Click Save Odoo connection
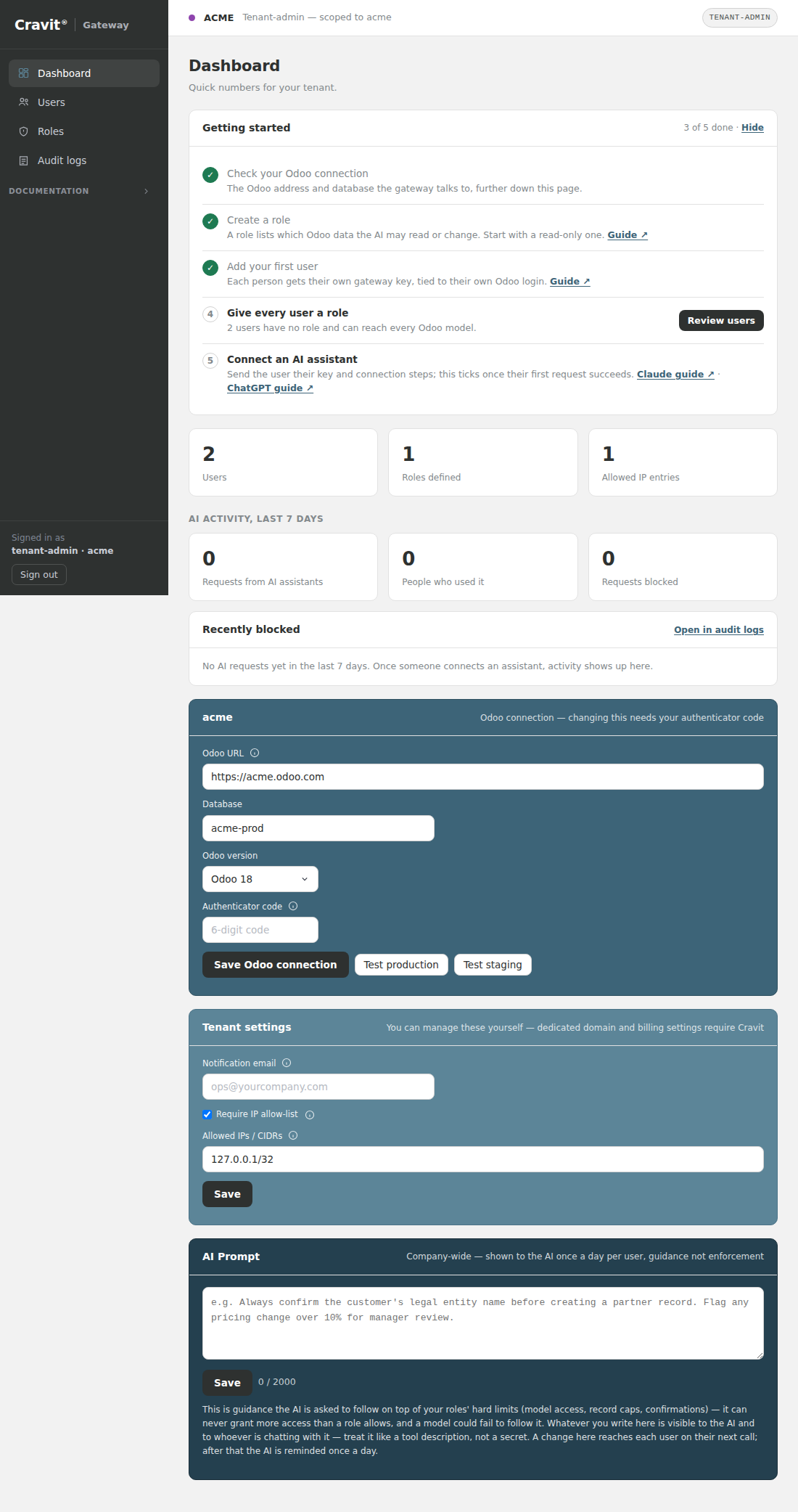 tap(276, 965)
